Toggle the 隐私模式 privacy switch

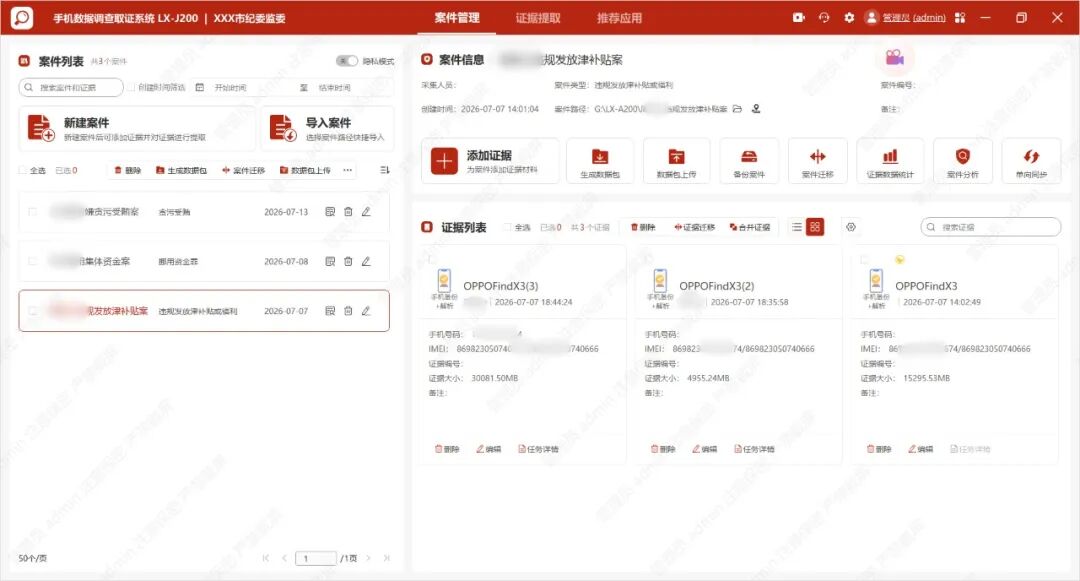346,61
